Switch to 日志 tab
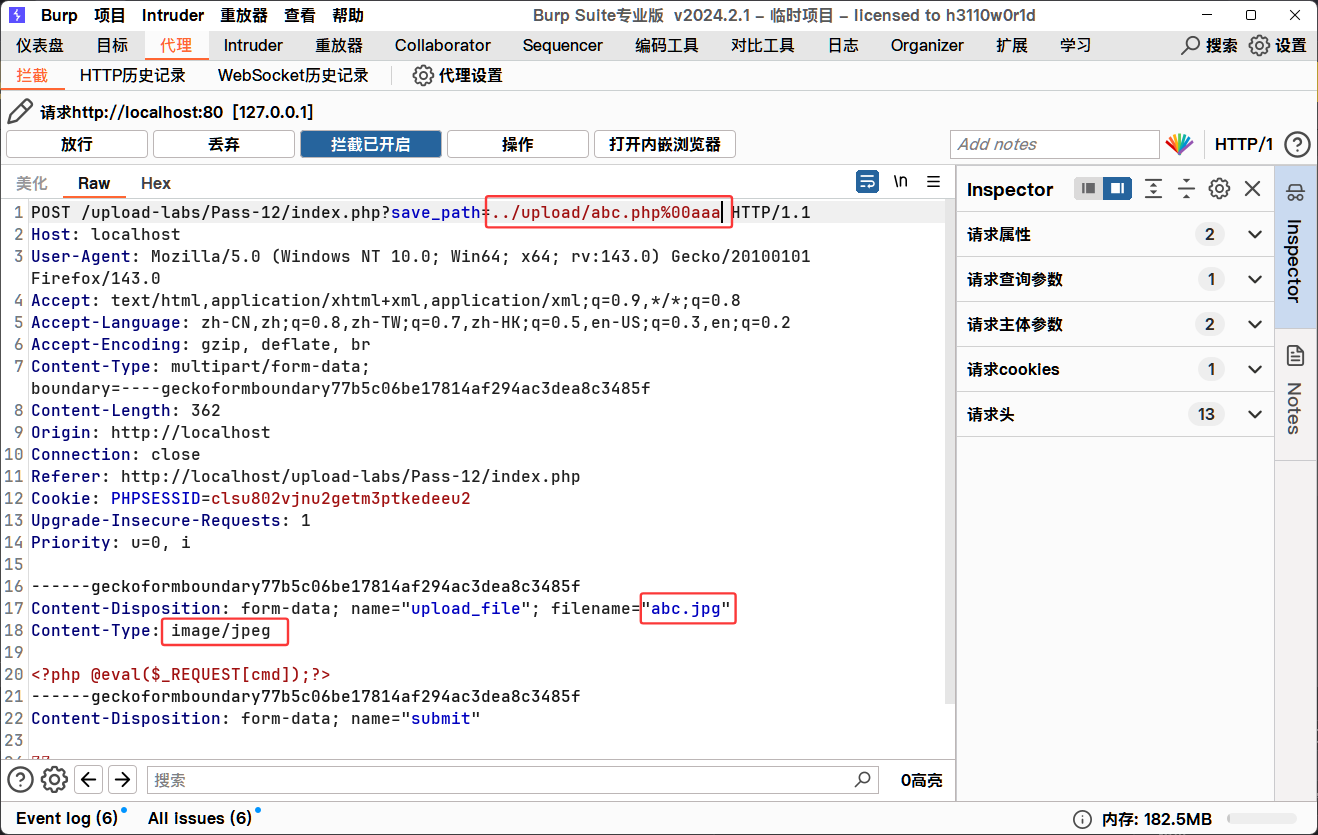The height and width of the screenshot is (835, 1318). (x=843, y=46)
